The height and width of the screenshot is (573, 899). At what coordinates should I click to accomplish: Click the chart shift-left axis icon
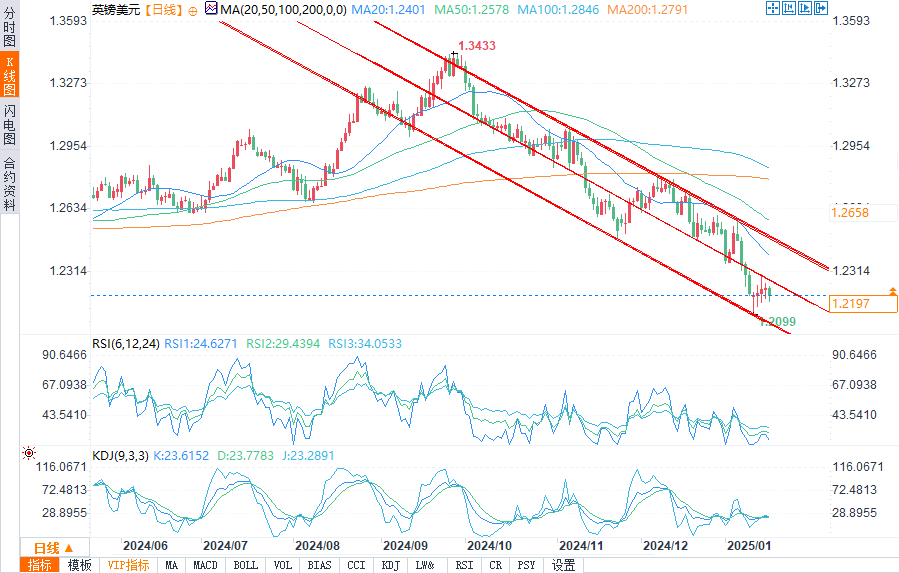[789, 7]
